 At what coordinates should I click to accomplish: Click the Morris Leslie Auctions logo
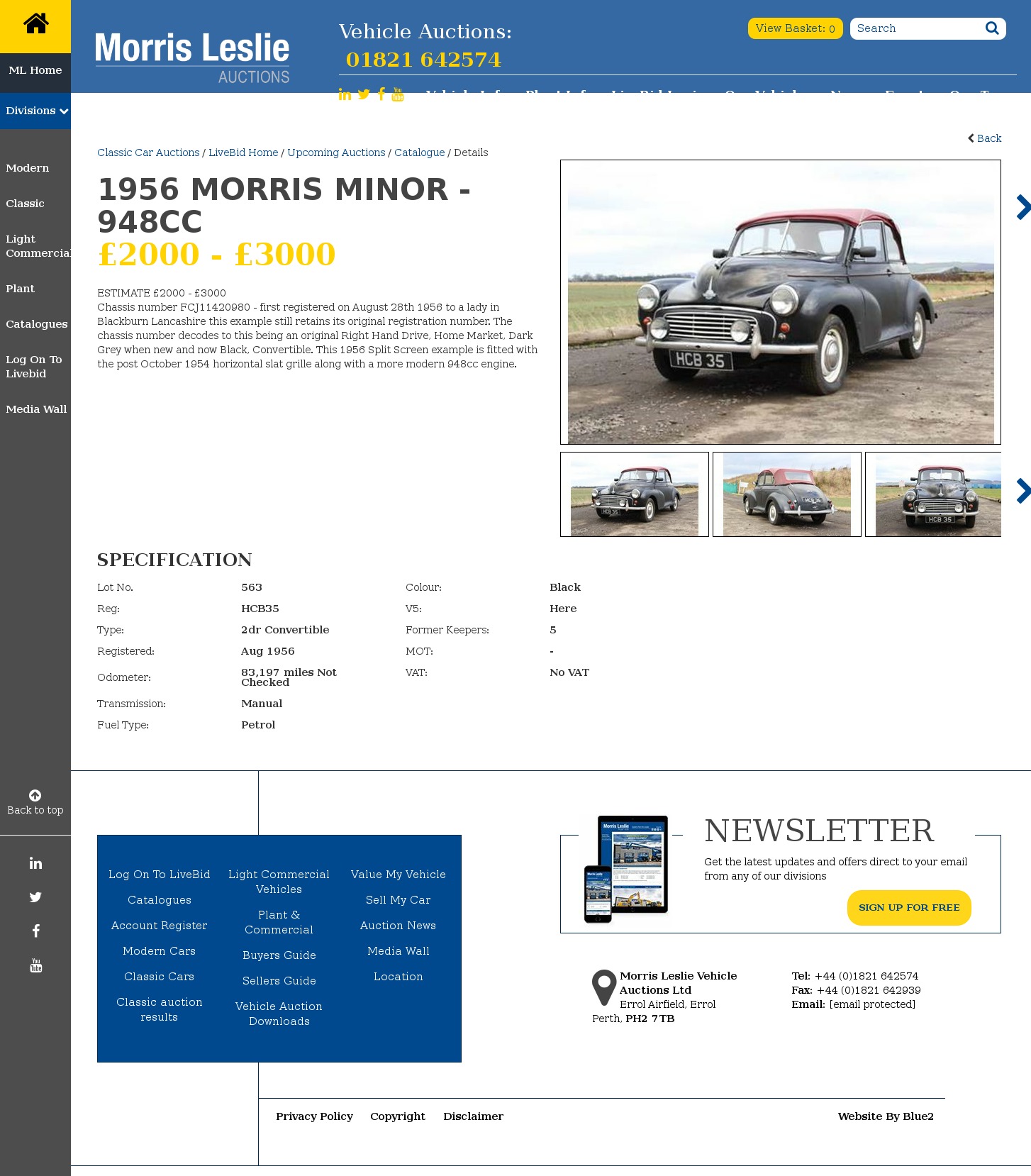coord(192,57)
